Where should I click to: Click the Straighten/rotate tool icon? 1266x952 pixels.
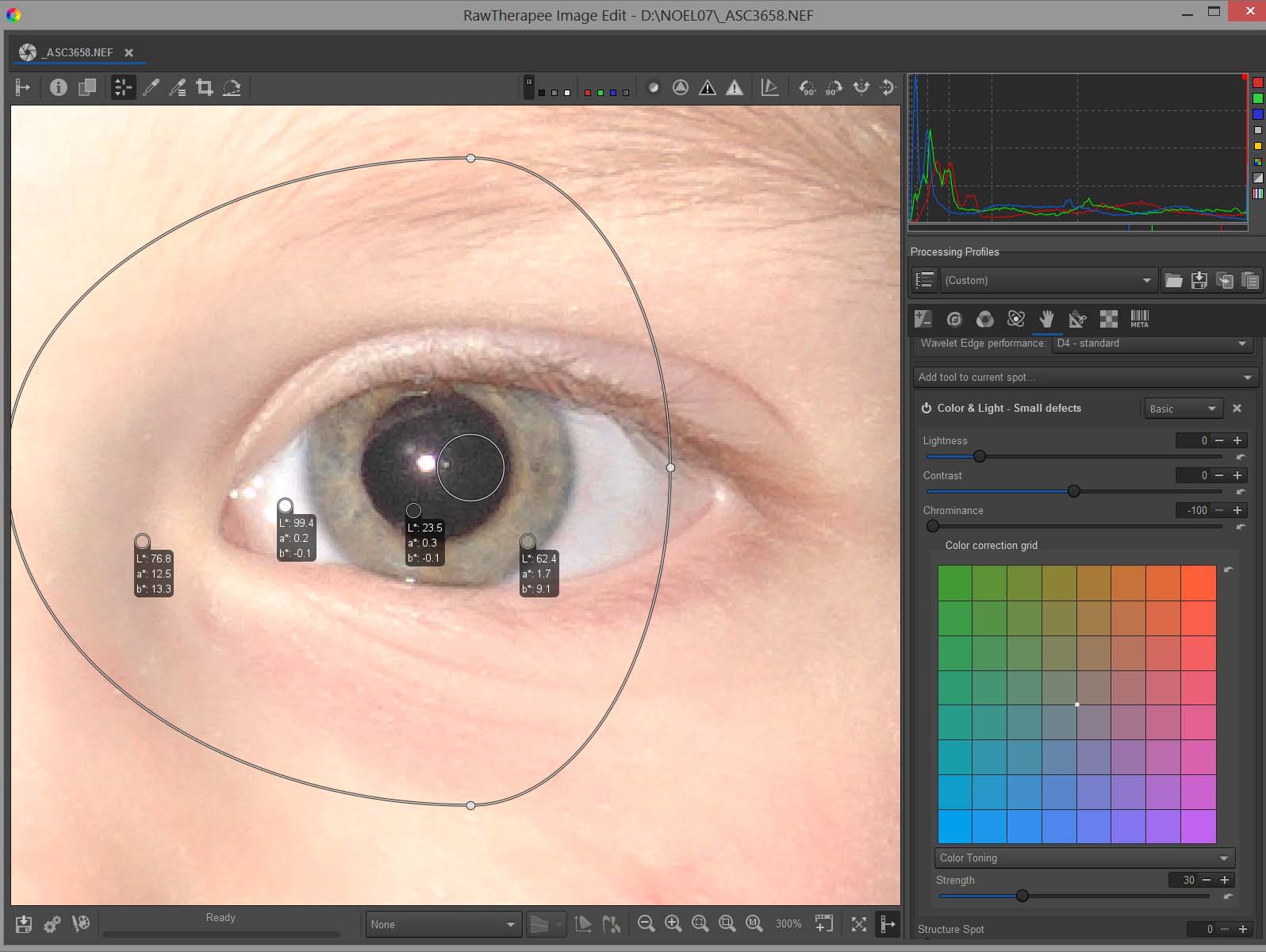(x=232, y=87)
